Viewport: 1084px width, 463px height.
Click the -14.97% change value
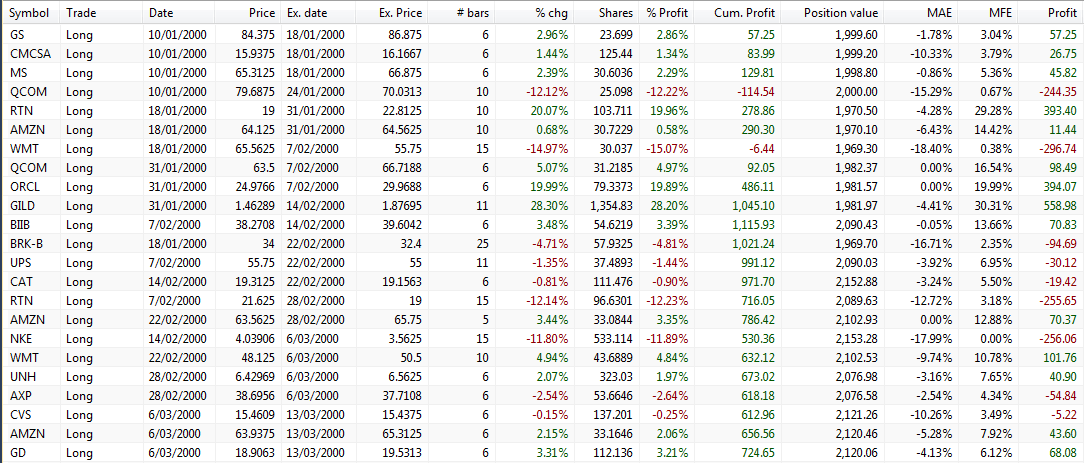pos(549,149)
